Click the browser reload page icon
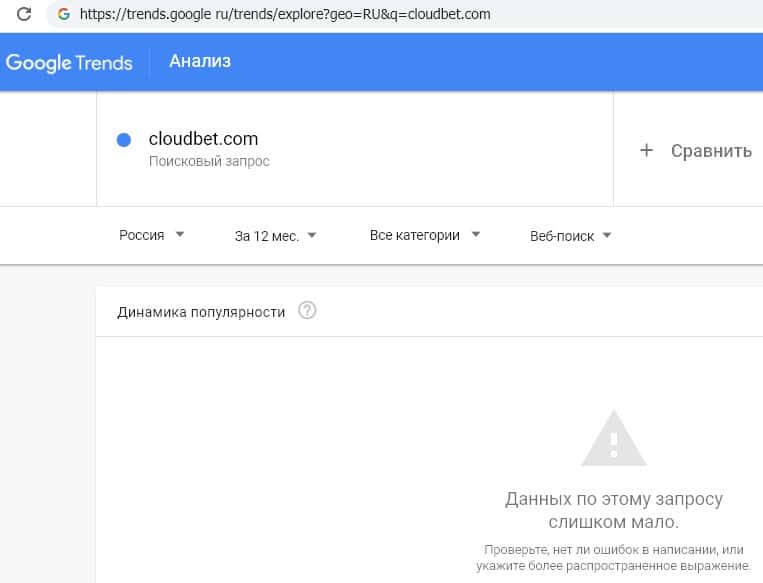This screenshot has width=763, height=583. pos(24,15)
